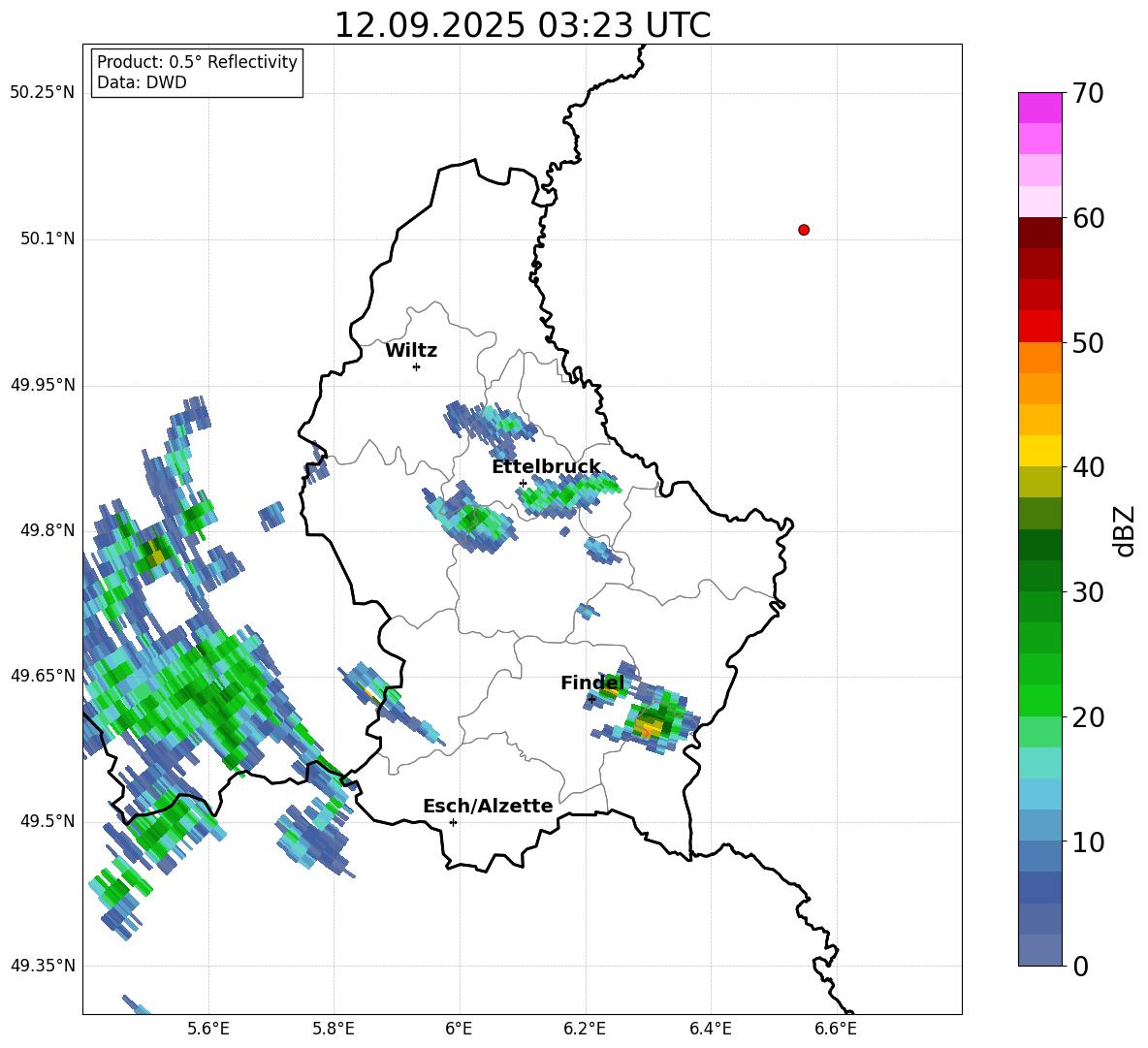Click the 49.8°N latitude label
The height and width of the screenshot is (1048, 1148).
click(47, 530)
